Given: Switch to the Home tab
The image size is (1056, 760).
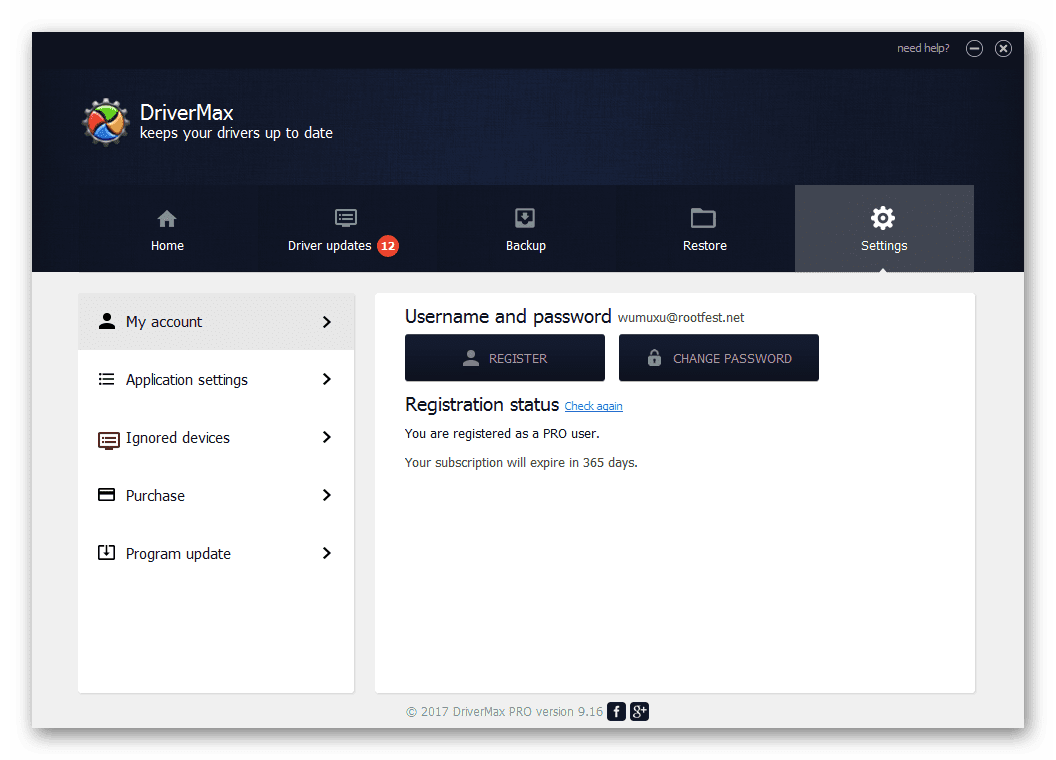Looking at the screenshot, I should pyautogui.click(x=167, y=229).
